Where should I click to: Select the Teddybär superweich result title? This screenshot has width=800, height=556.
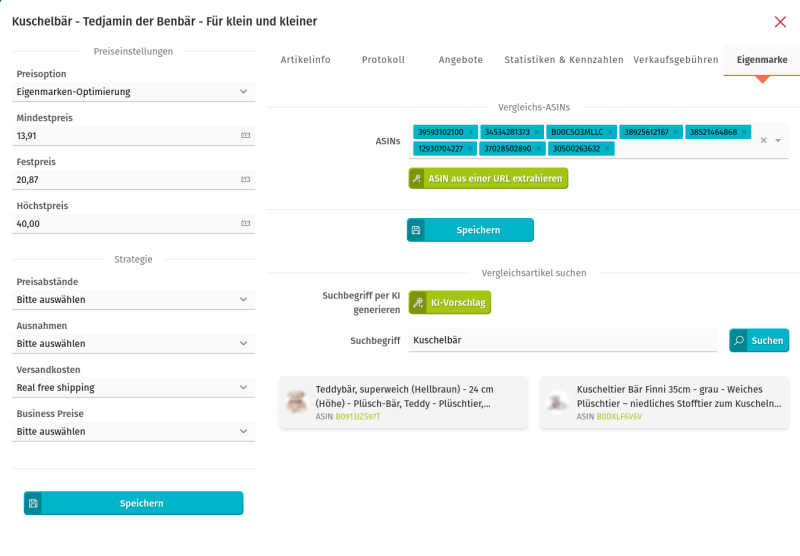[405, 396]
